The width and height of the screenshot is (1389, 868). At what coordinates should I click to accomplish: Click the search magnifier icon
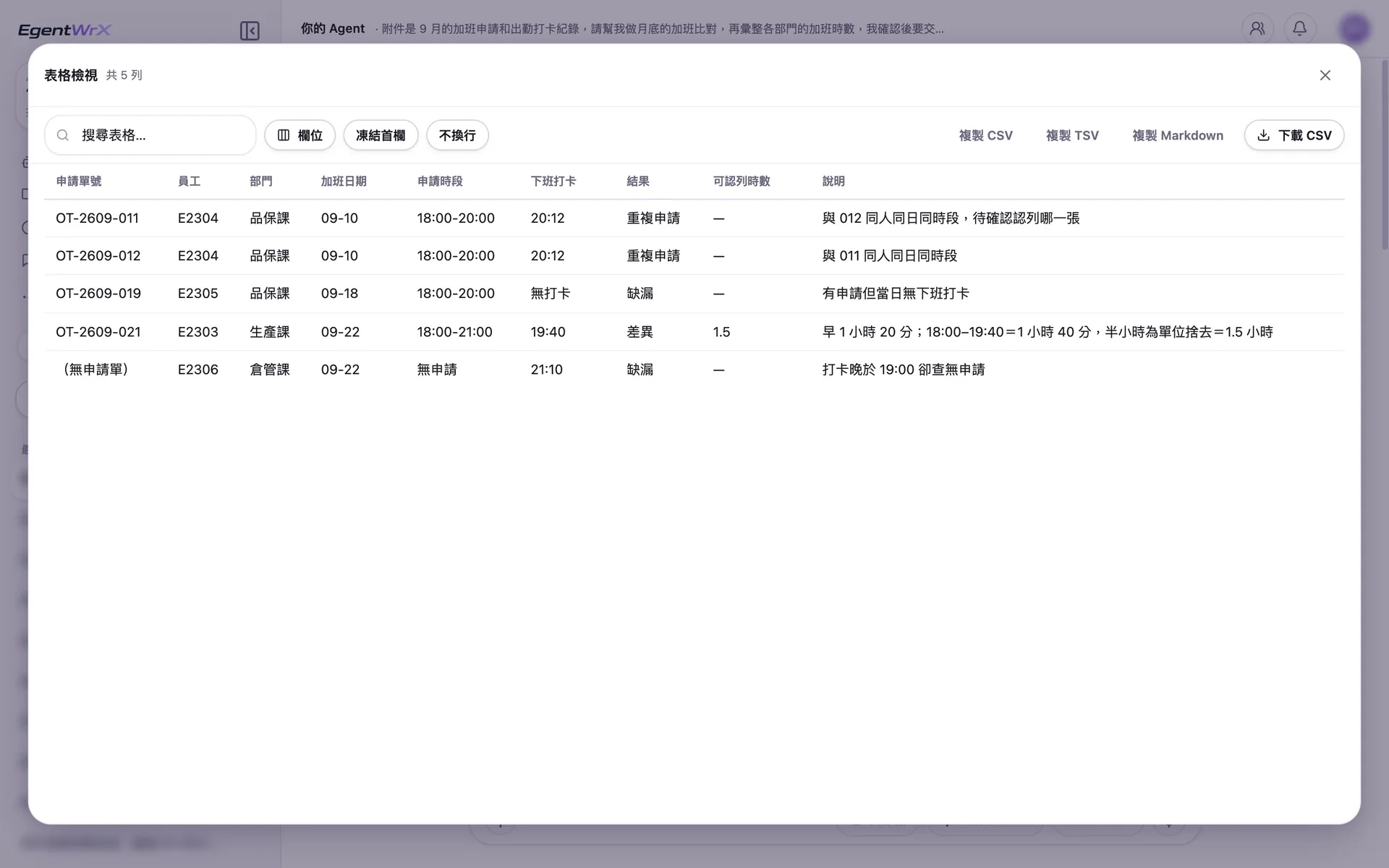click(x=63, y=135)
